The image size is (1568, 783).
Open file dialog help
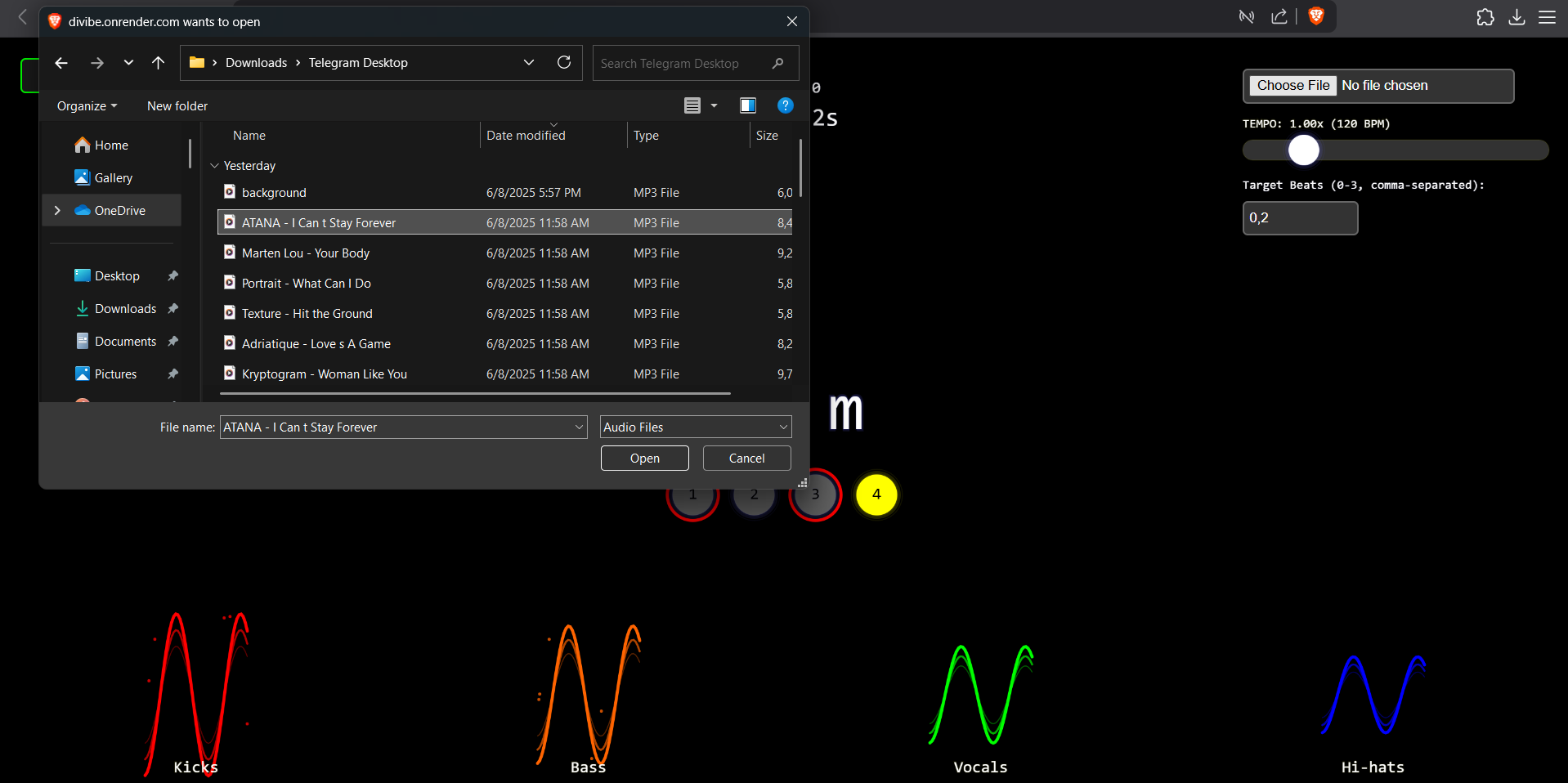pyautogui.click(x=786, y=105)
